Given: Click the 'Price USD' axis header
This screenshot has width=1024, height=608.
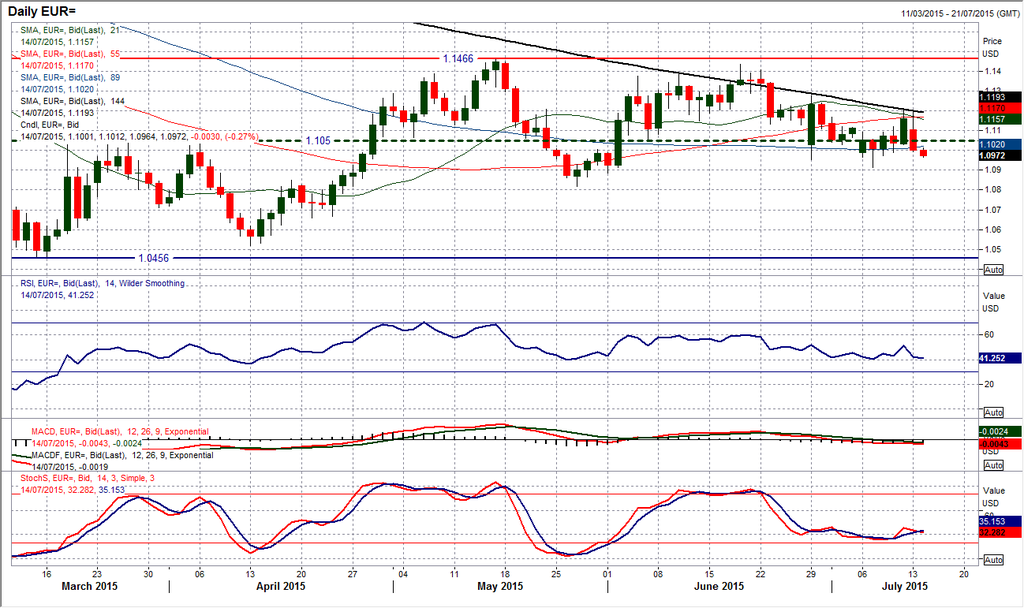Looking at the screenshot, I should 992,47.
